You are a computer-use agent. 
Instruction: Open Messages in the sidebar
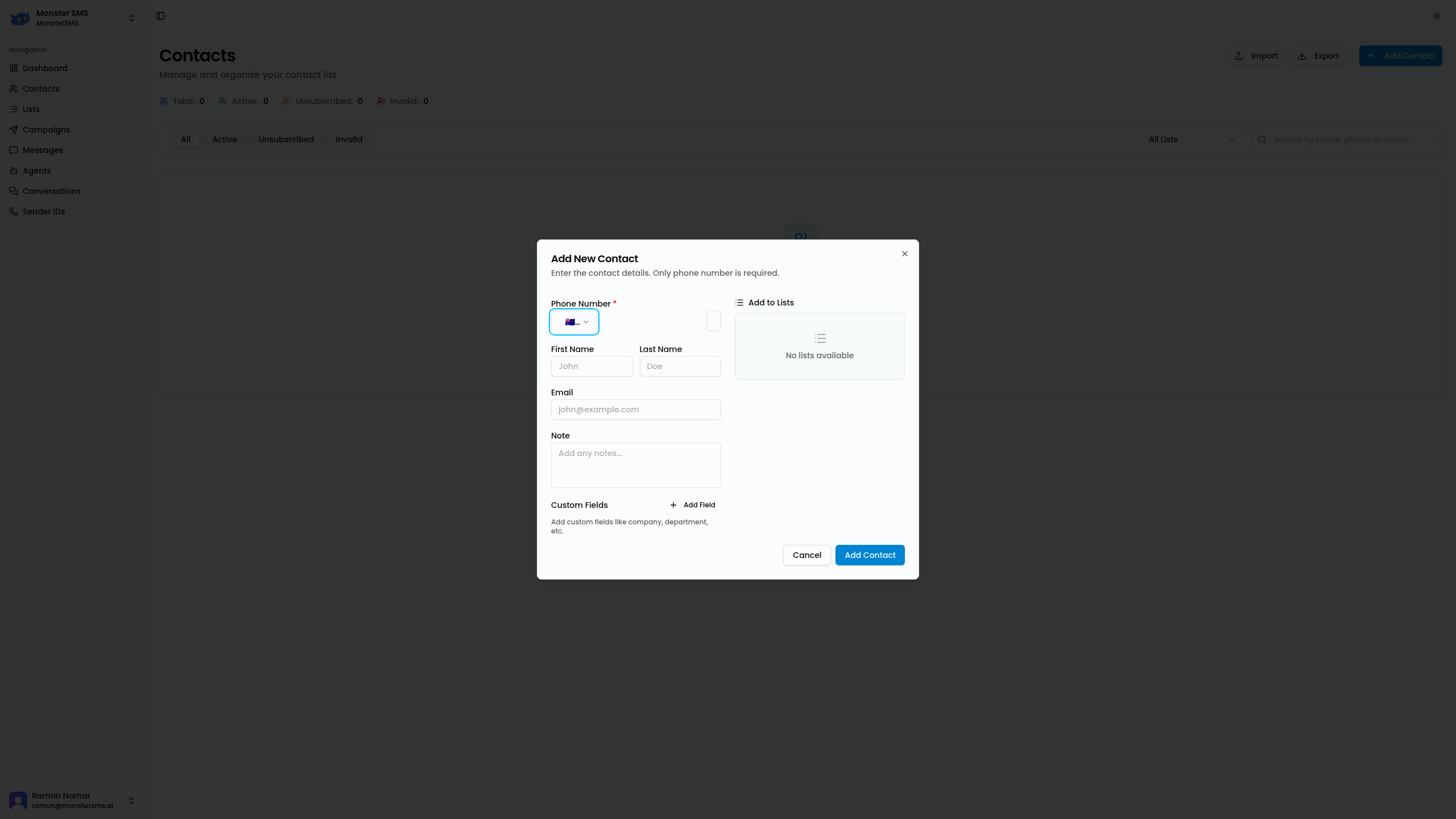pos(72,150)
